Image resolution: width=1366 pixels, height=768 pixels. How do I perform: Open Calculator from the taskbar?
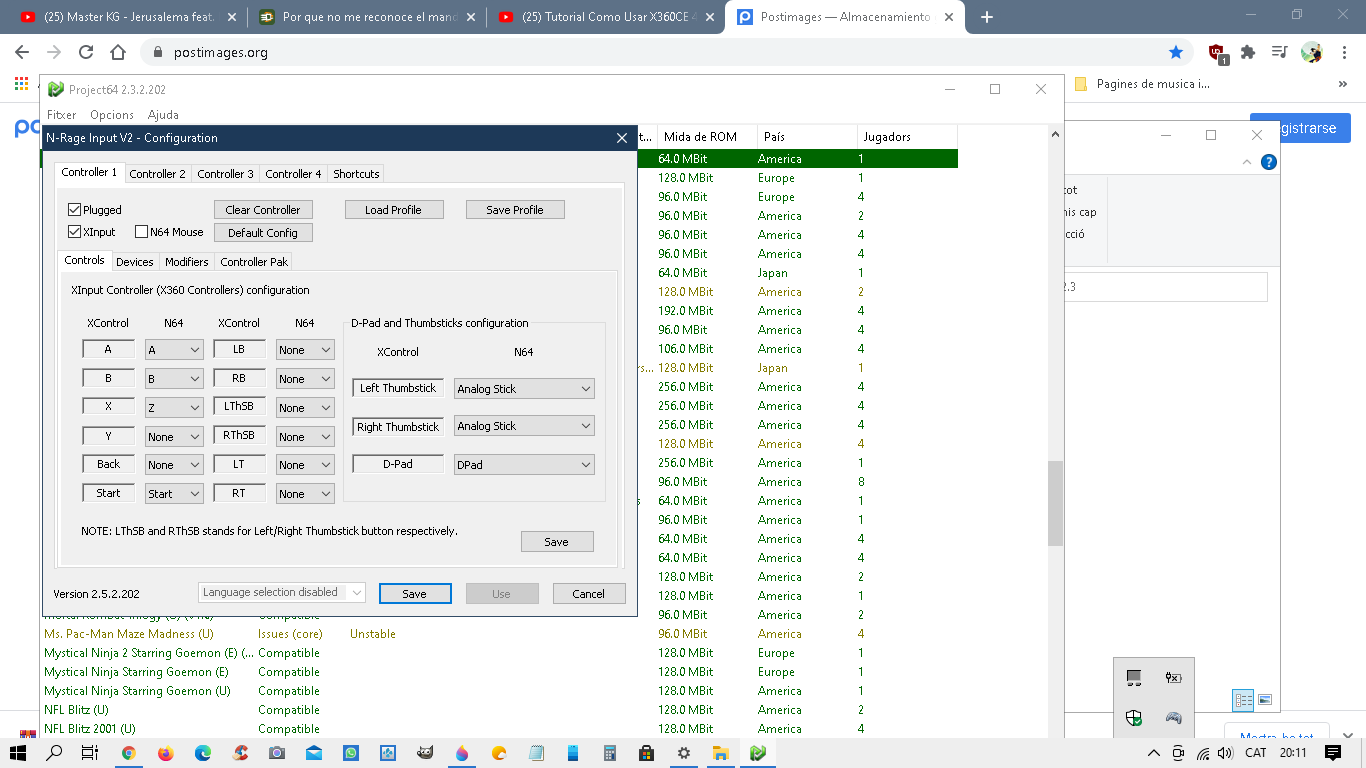pyautogui.click(x=609, y=753)
